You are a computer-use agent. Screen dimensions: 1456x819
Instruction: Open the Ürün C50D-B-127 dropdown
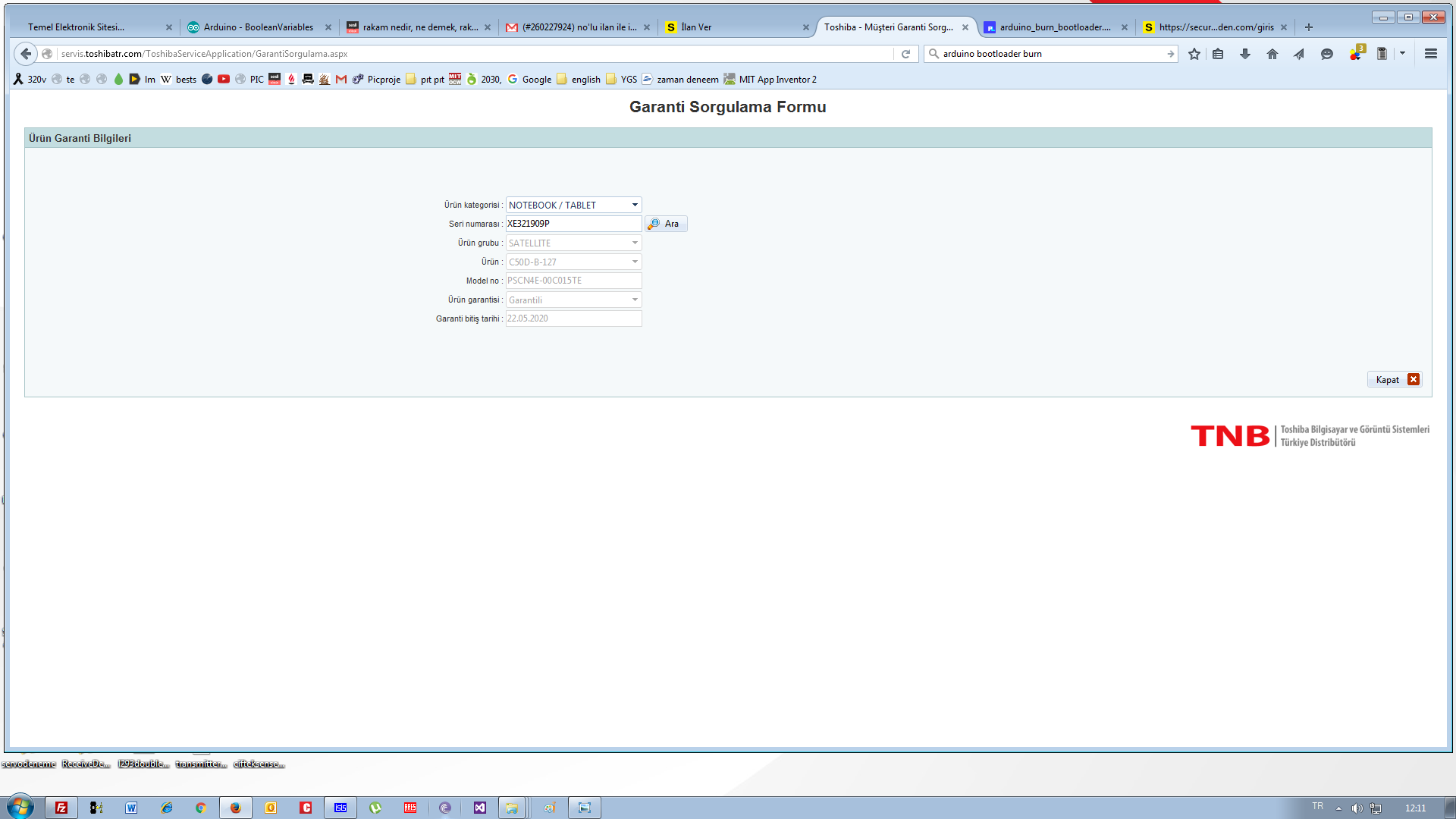pyautogui.click(x=573, y=262)
